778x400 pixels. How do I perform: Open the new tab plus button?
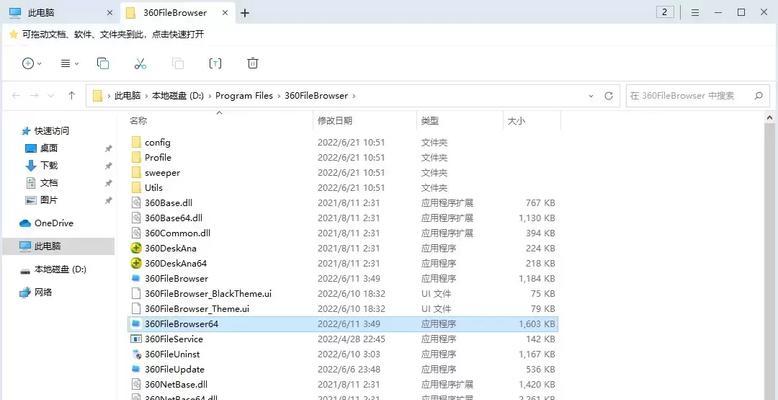point(245,13)
